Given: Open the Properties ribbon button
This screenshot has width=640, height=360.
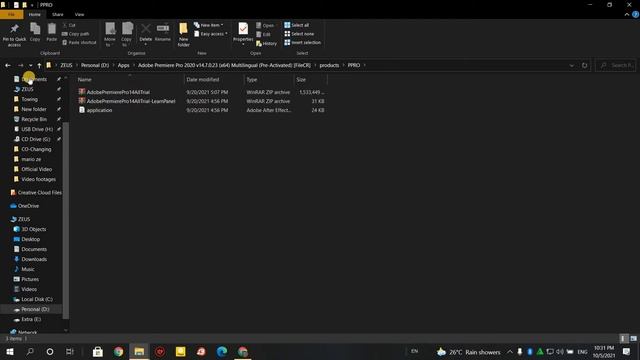Looking at the screenshot, I should click(x=243, y=33).
